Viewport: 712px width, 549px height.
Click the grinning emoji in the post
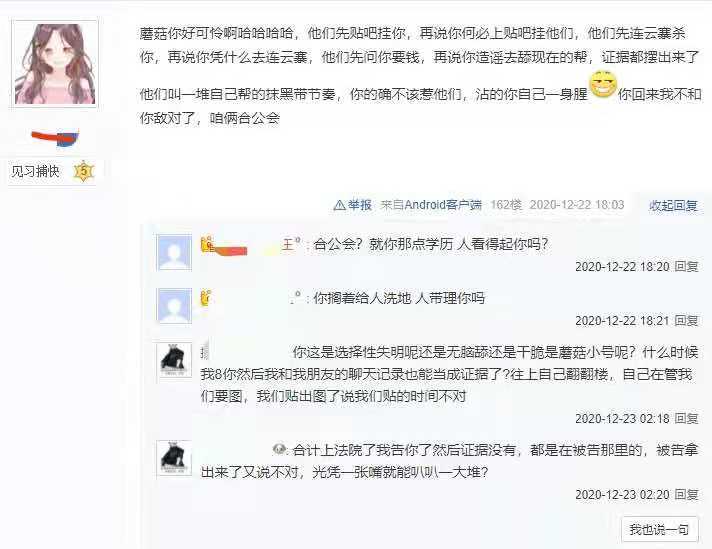pyautogui.click(x=602, y=85)
